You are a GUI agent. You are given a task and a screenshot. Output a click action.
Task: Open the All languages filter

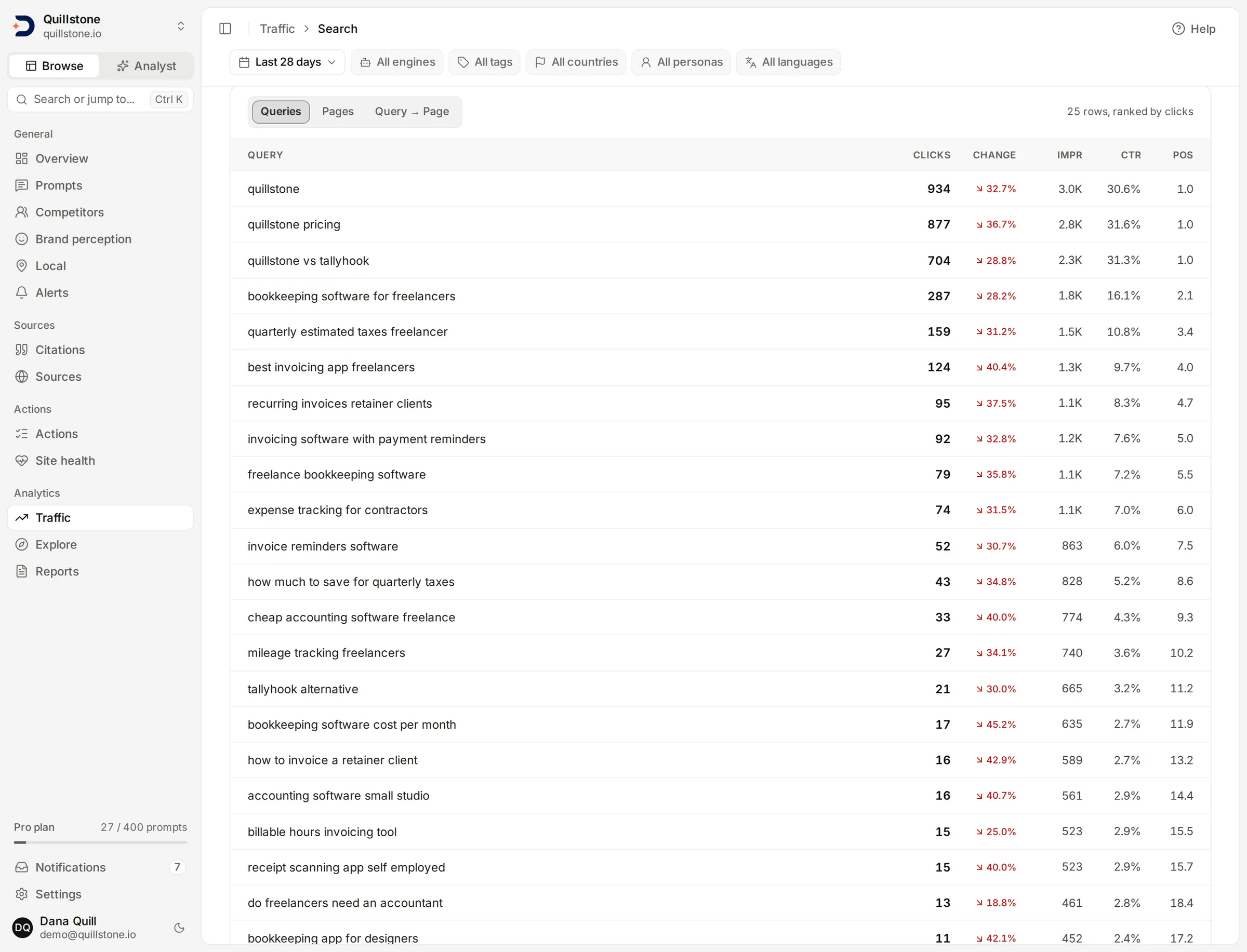point(788,62)
